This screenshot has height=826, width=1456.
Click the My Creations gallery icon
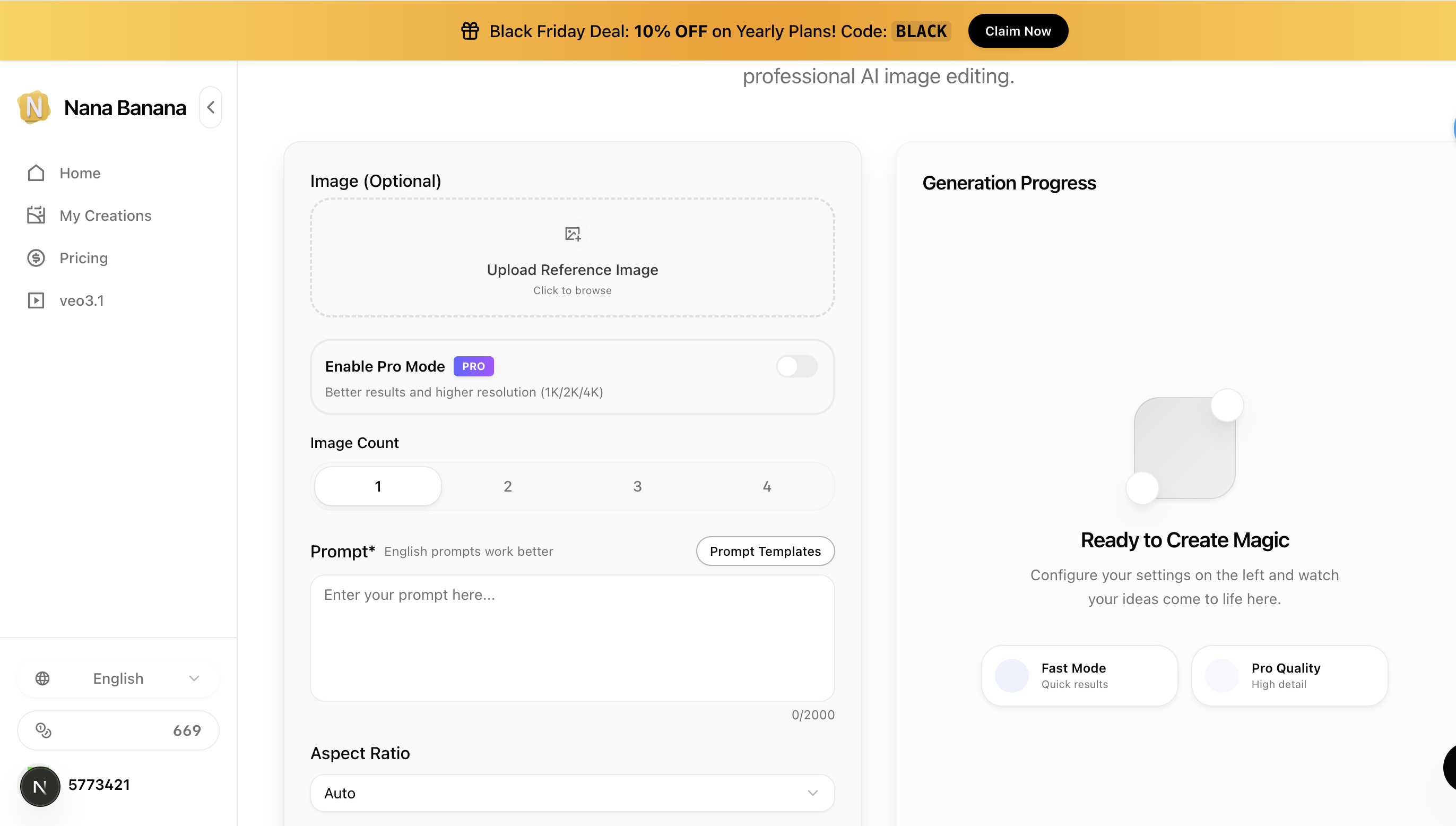[36, 216]
